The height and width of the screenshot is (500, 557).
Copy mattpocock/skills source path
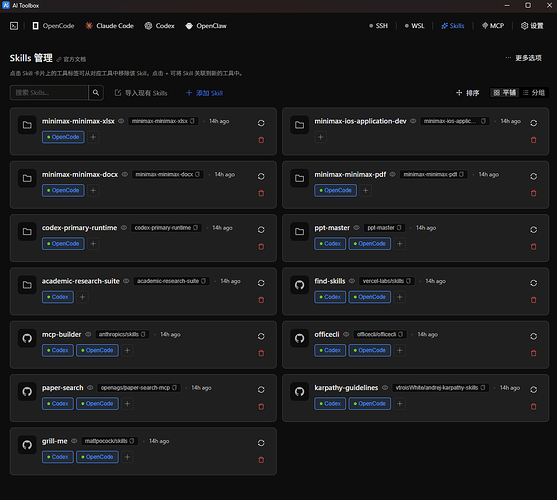tap(132, 441)
